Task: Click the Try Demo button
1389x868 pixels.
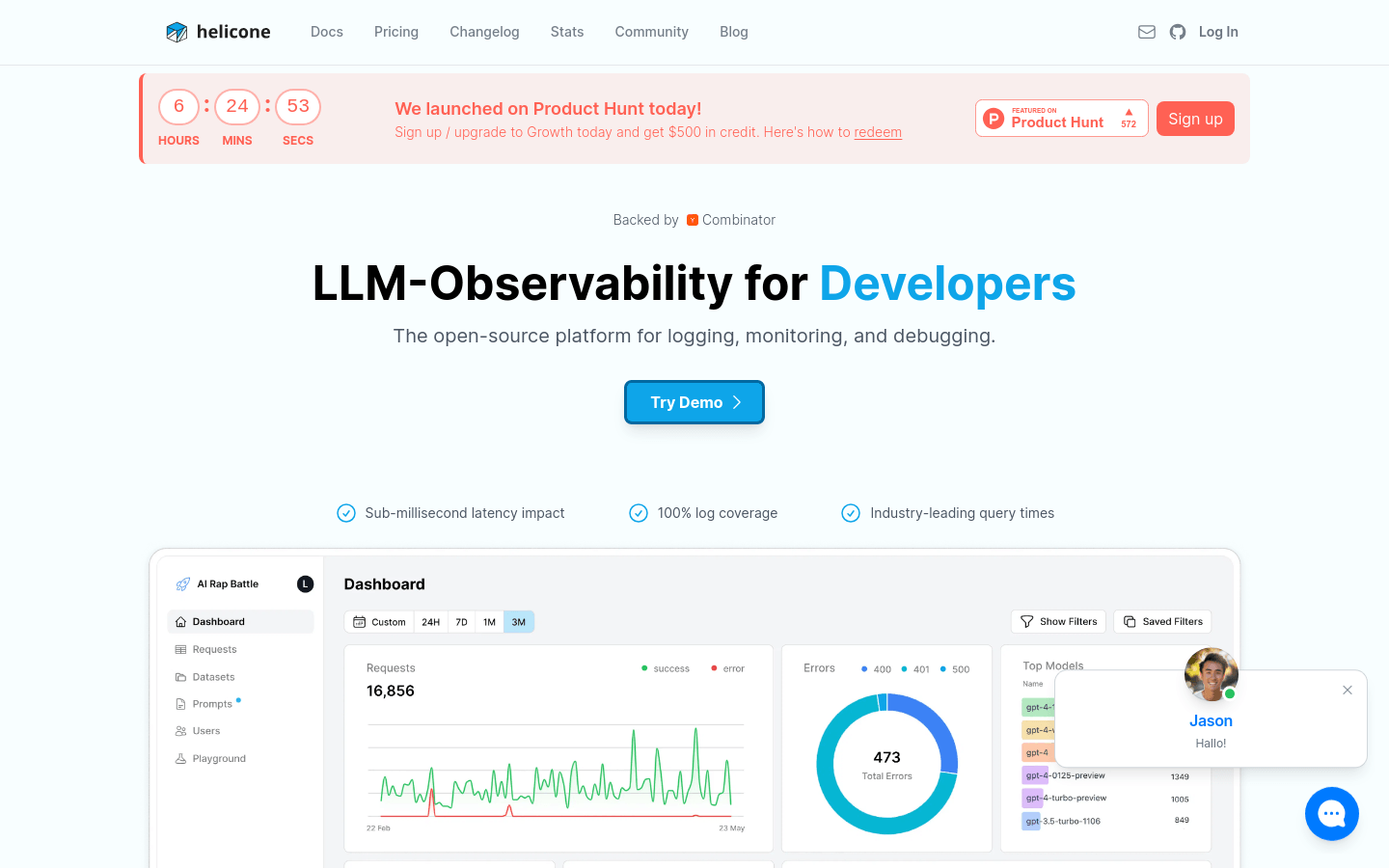Action: click(x=694, y=402)
